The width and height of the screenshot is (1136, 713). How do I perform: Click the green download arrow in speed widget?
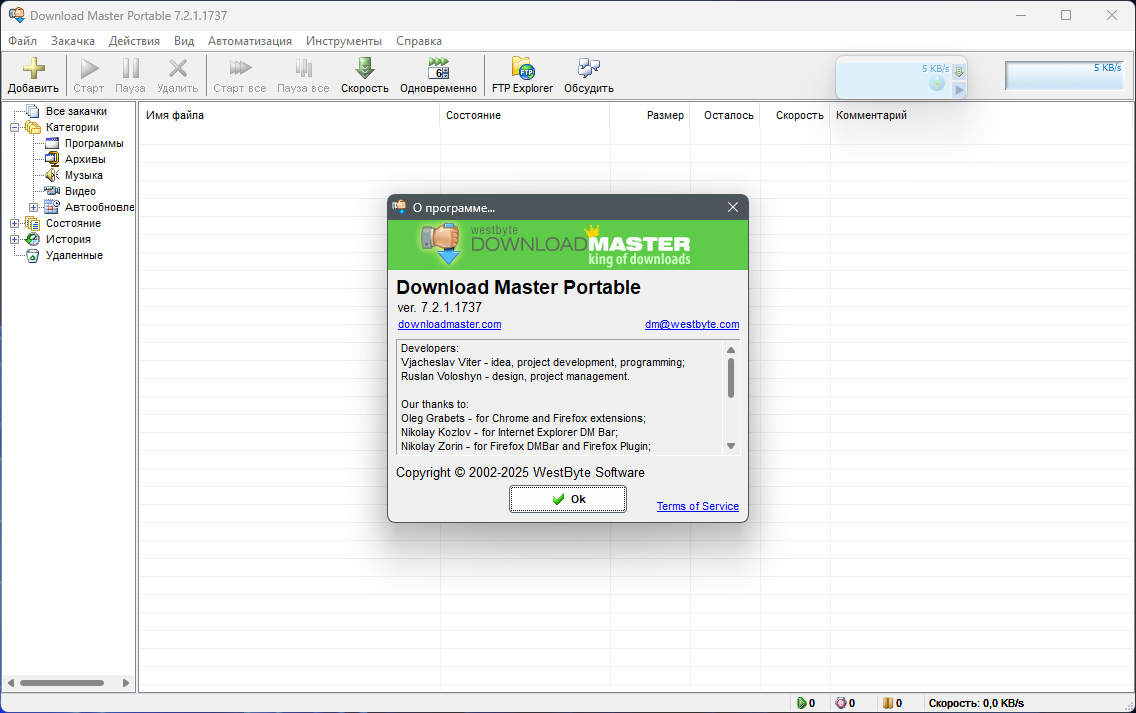958,72
